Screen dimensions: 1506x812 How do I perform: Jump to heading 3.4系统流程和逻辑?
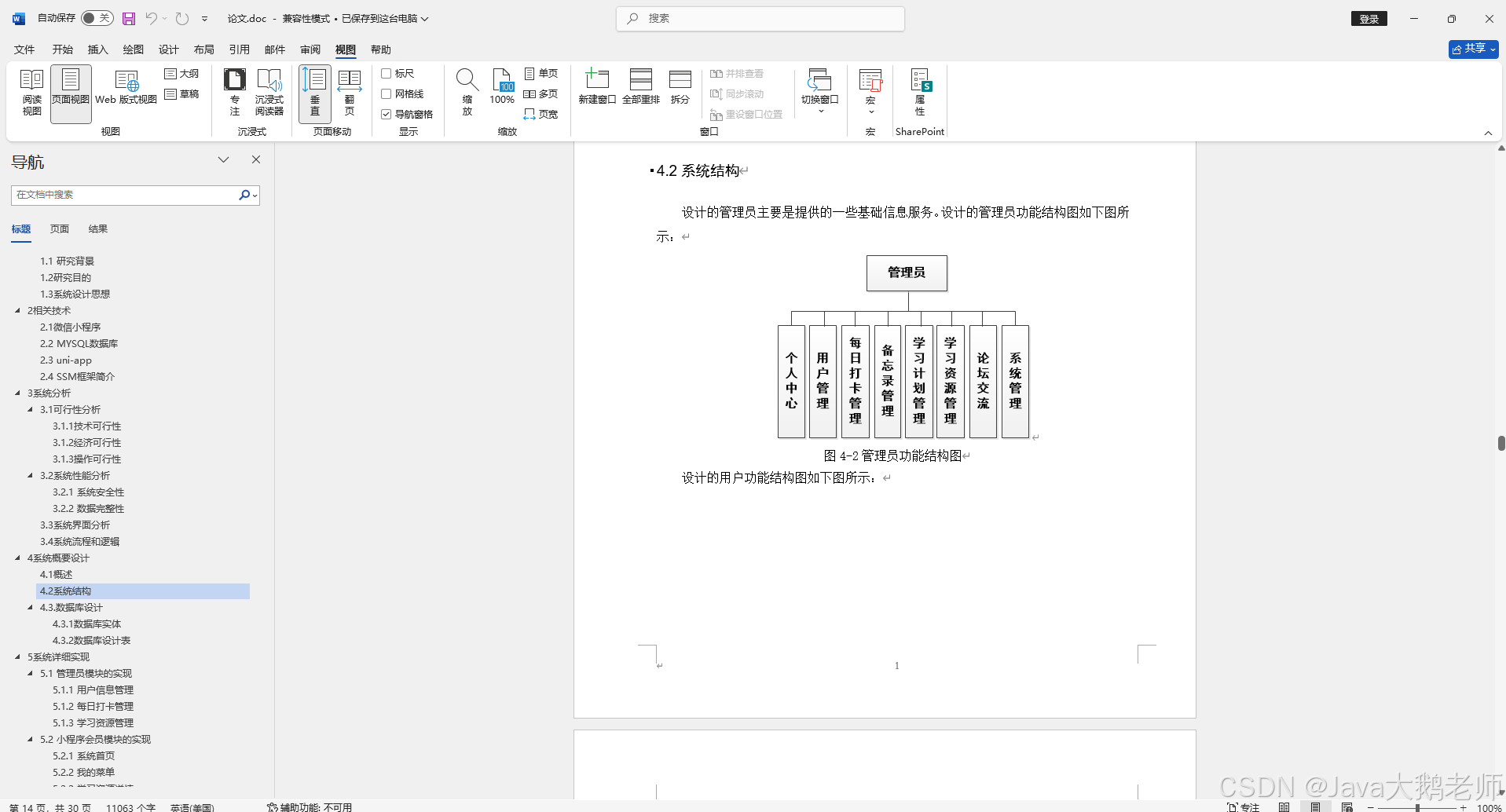[79, 541]
